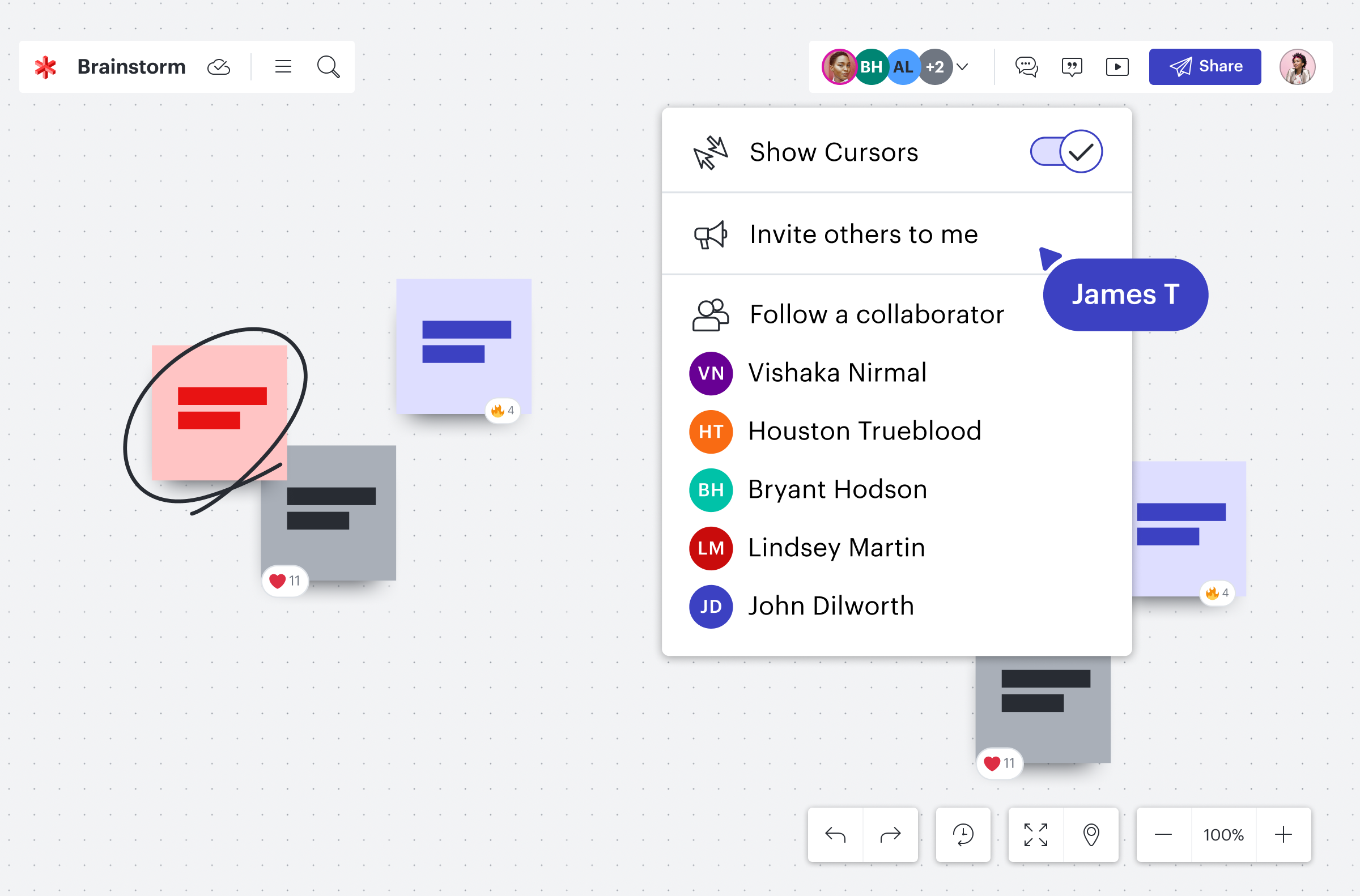1360x896 pixels.
Task: Click the search magnifier icon
Action: [328, 67]
